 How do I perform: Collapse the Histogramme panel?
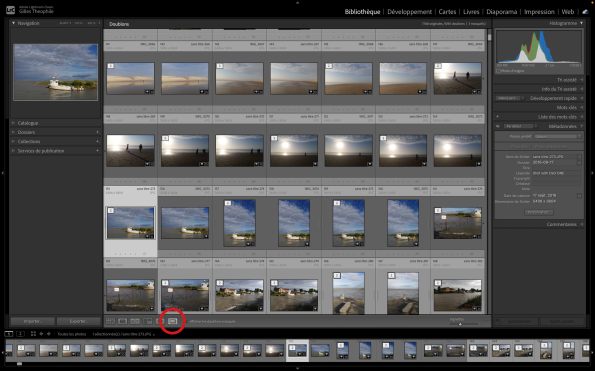(581, 23)
